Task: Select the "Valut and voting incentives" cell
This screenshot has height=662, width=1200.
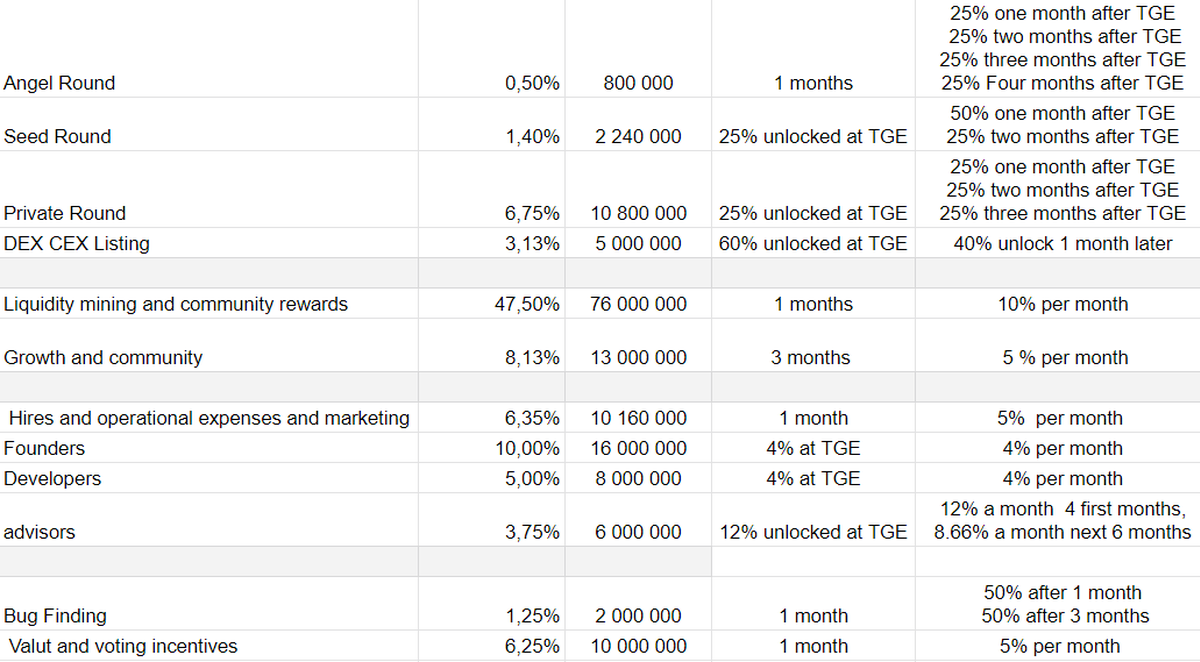Action: [x=122, y=646]
